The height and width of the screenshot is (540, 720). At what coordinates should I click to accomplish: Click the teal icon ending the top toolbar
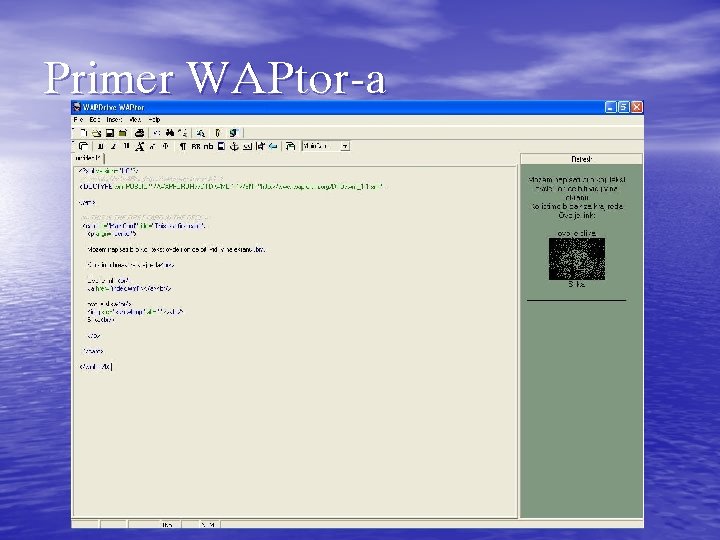click(234, 133)
